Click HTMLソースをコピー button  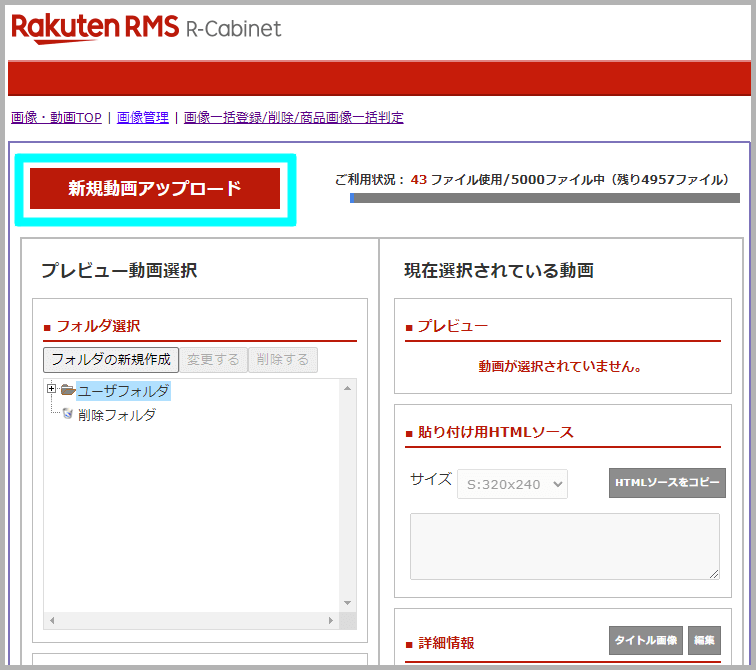667,482
